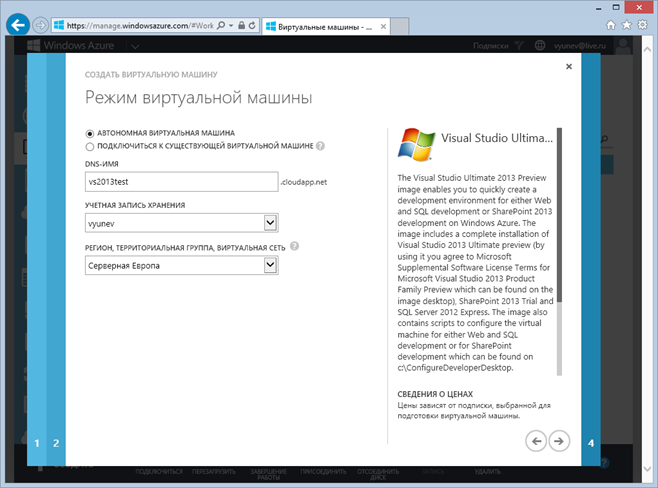Open the address bar dropdown arrow
The width and height of the screenshot is (658, 488).
pos(231,26)
